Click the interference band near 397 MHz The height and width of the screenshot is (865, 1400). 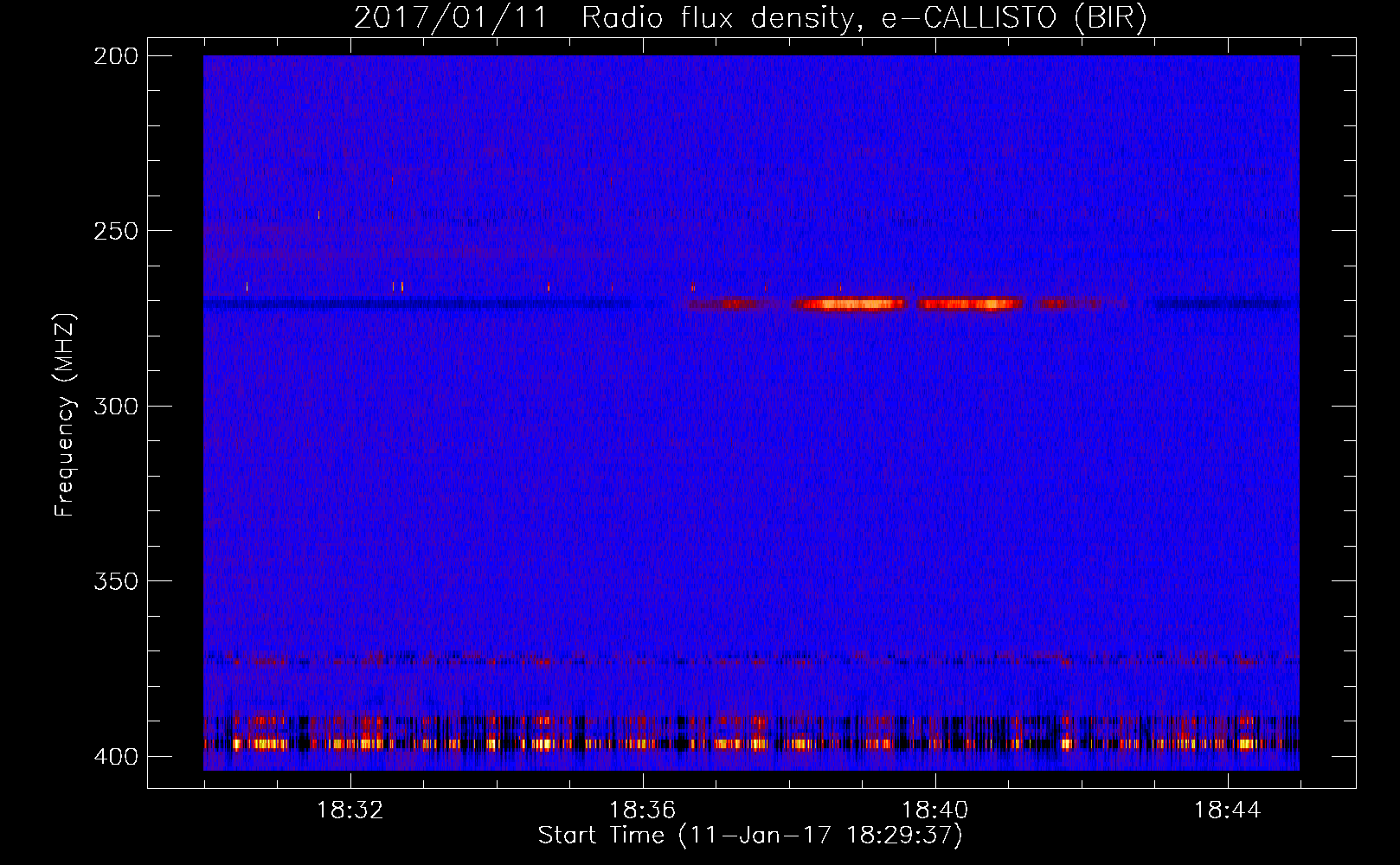751,743
